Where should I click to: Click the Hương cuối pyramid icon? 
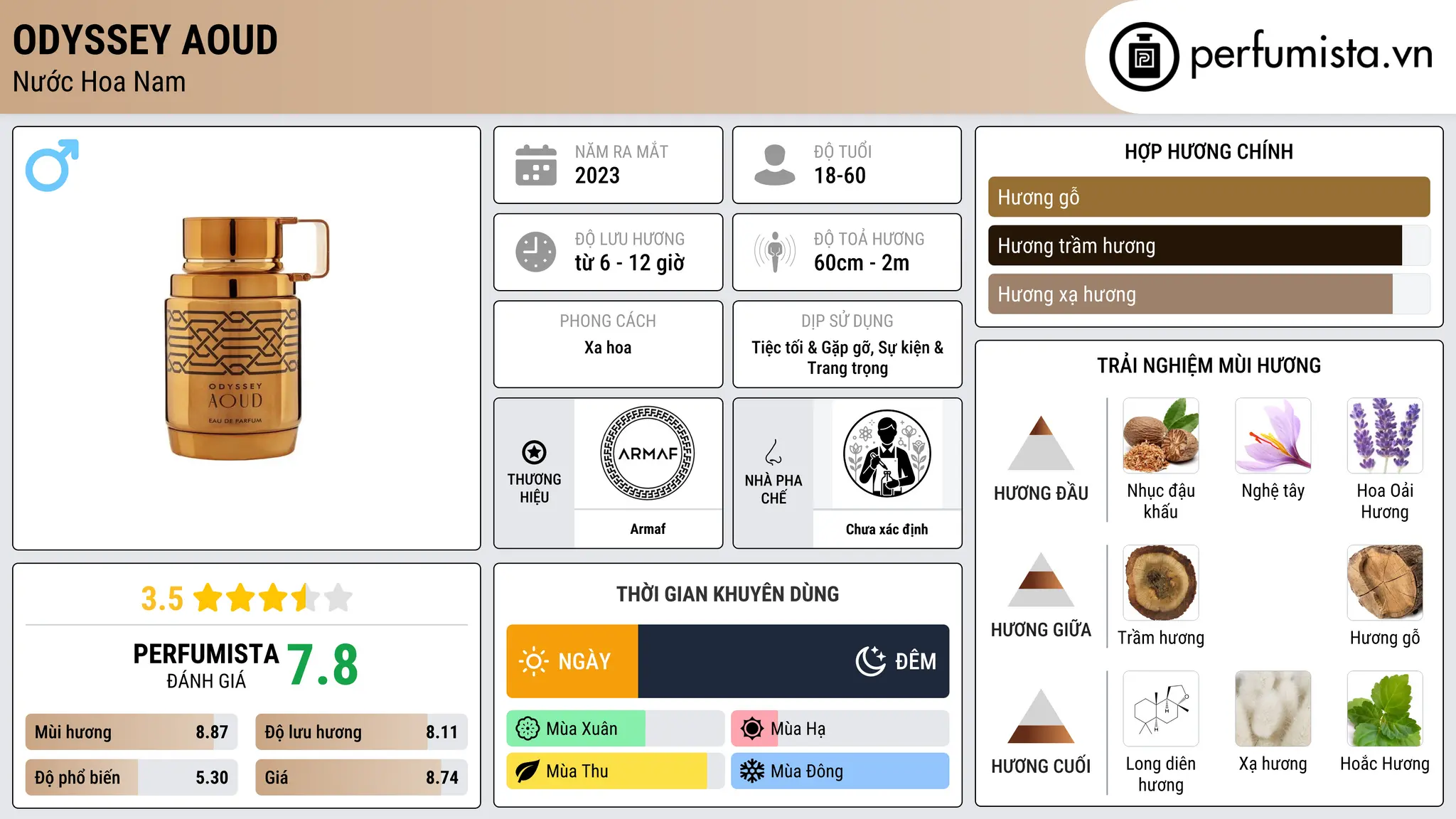click(1041, 716)
